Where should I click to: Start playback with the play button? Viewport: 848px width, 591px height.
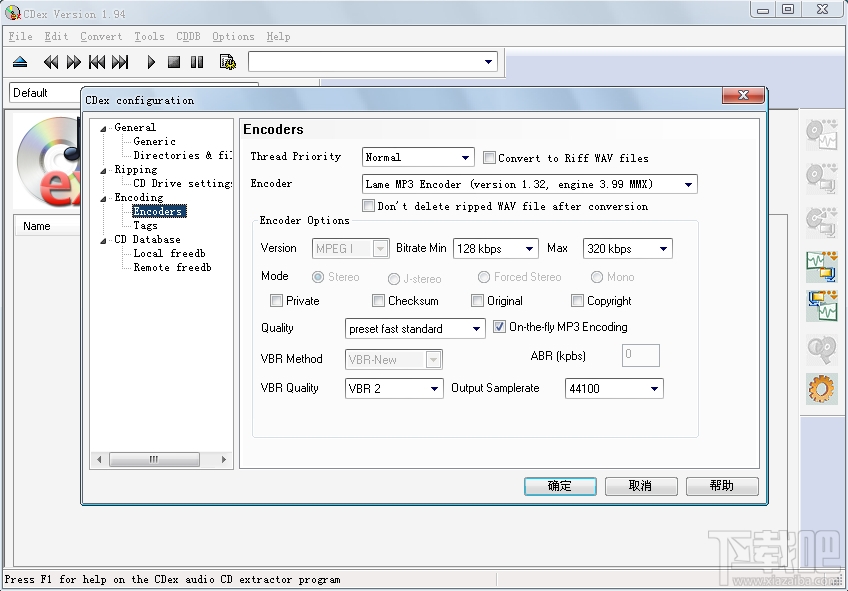pyautogui.click(x=151, y=62)
